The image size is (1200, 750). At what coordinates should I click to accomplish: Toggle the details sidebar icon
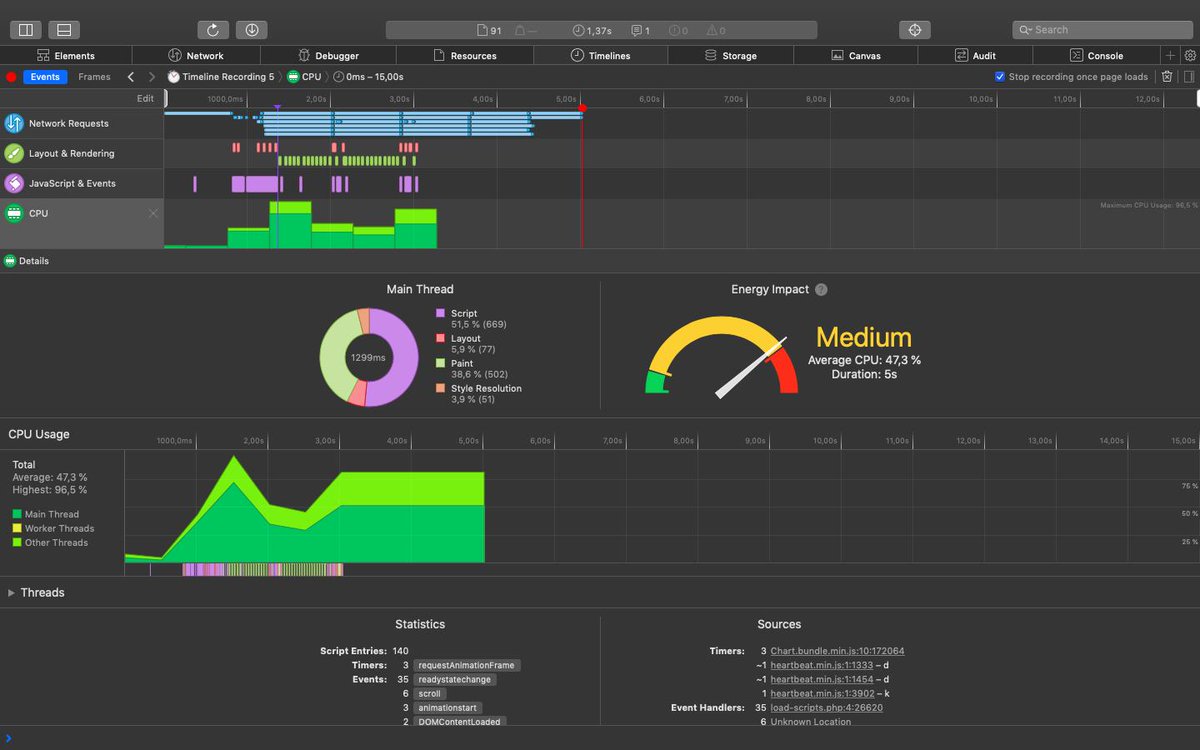point(1189,77)
